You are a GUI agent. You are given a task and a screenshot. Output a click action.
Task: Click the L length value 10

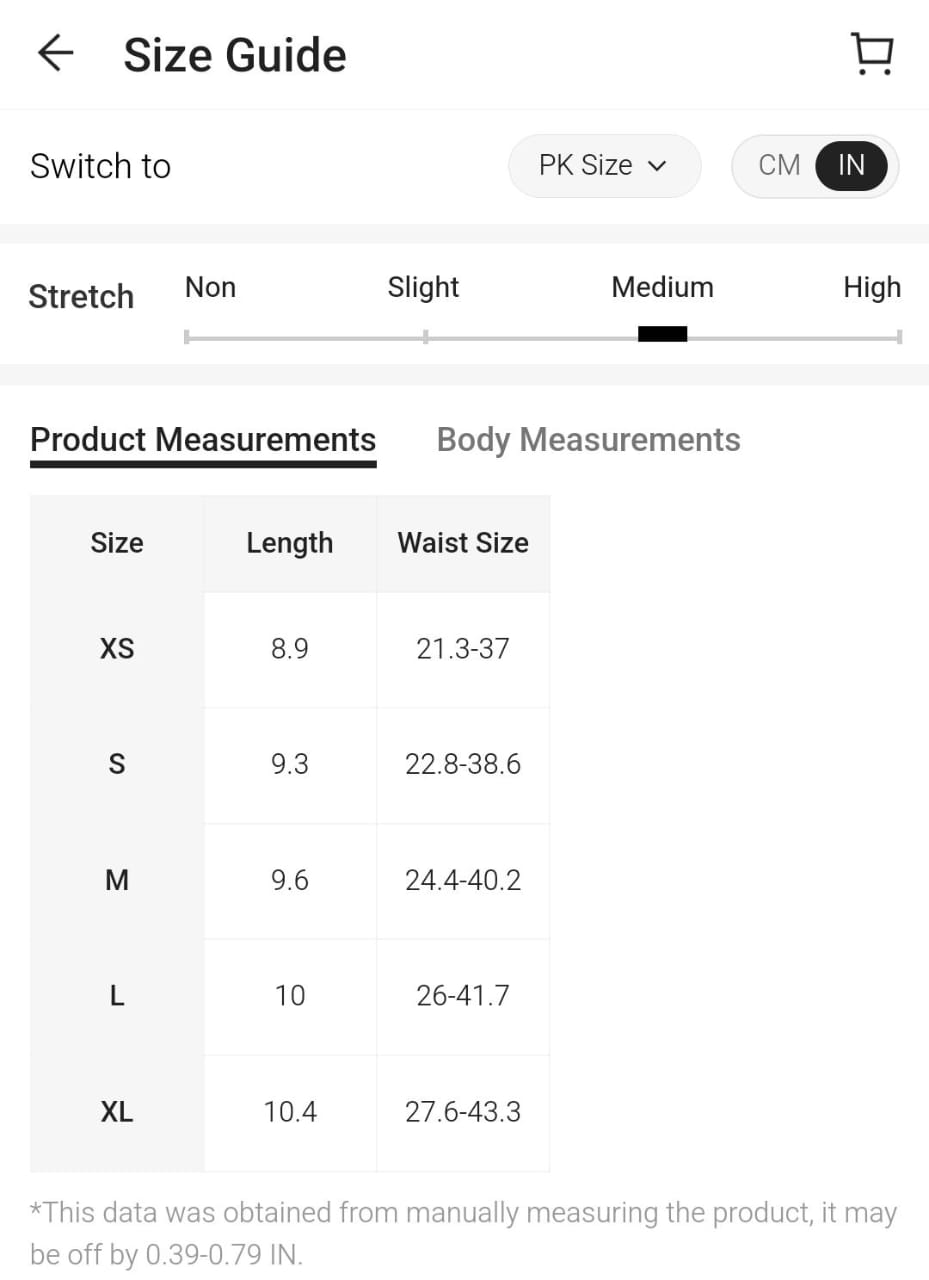(290, 996)
